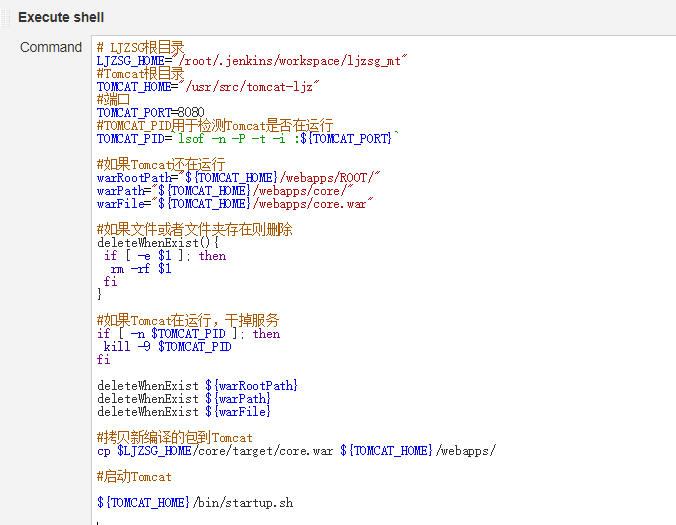The image size is (676, 525).
Task: Click the 'deleteWhenExist ${warFile}' line
Action: tap(184, 412)
